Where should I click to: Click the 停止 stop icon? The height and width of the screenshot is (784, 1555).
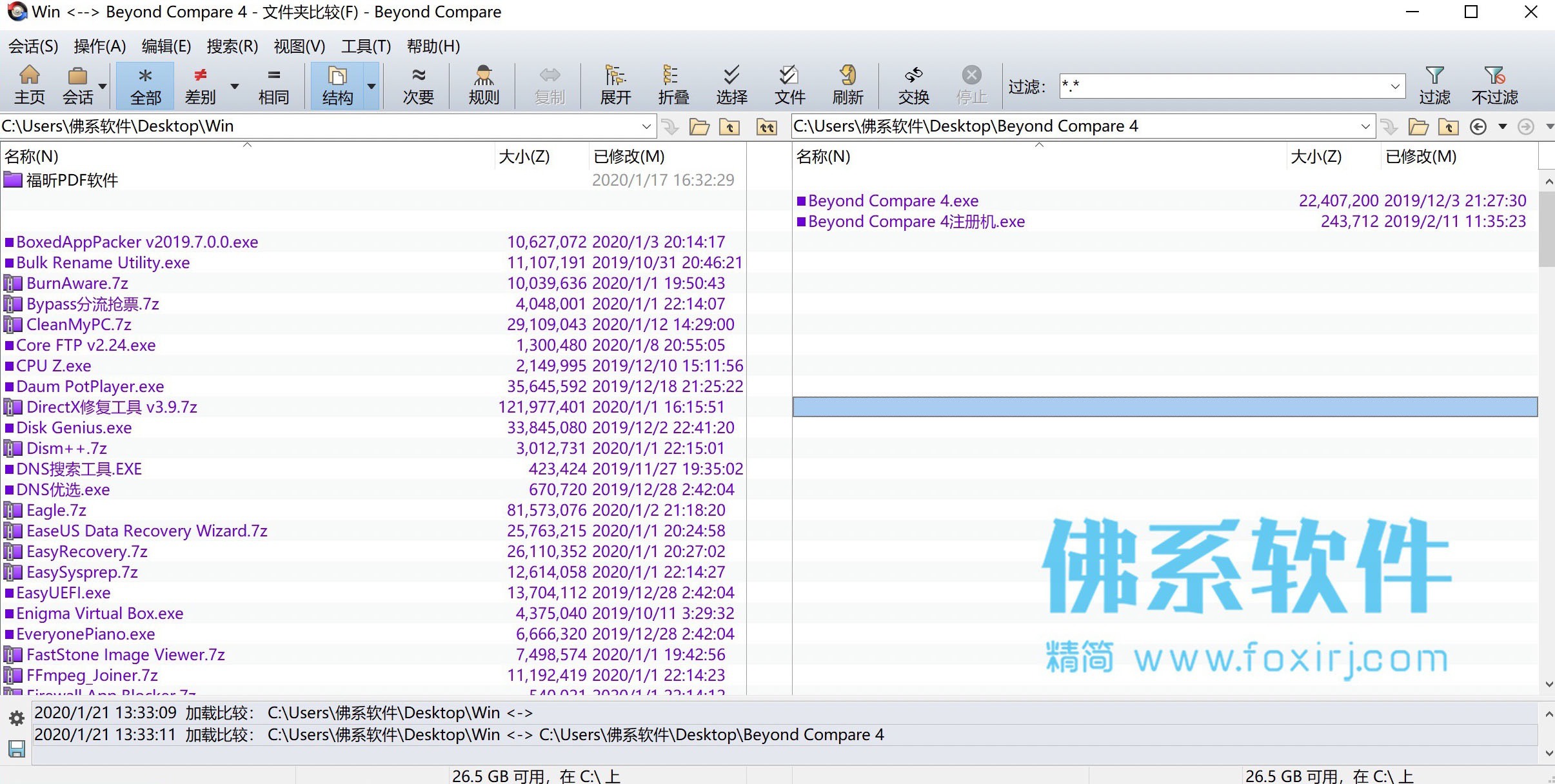[x=971, y=85]
